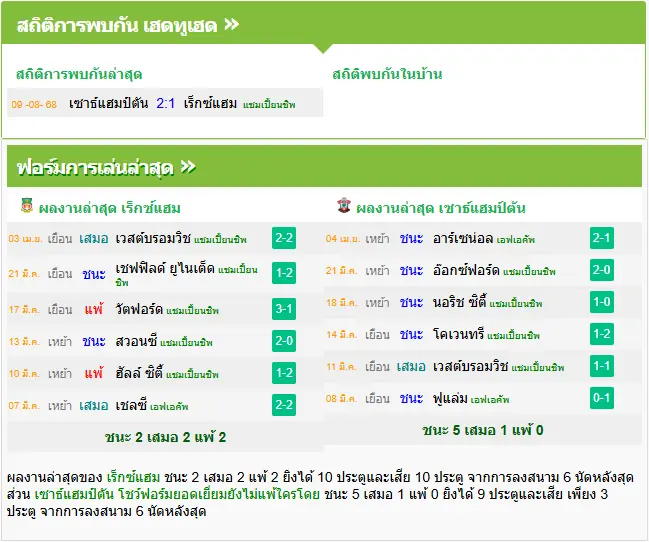Click the Chelsea 2-2 score badge

click(284, 405)
